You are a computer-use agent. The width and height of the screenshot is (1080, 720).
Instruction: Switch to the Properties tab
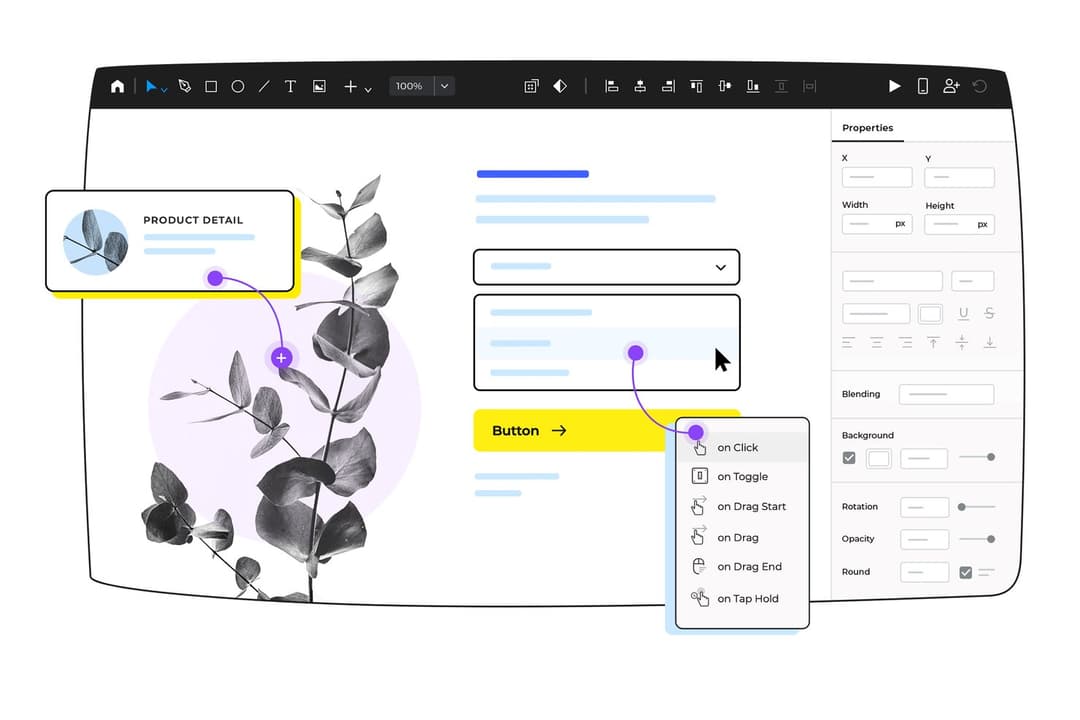point(867,128)
